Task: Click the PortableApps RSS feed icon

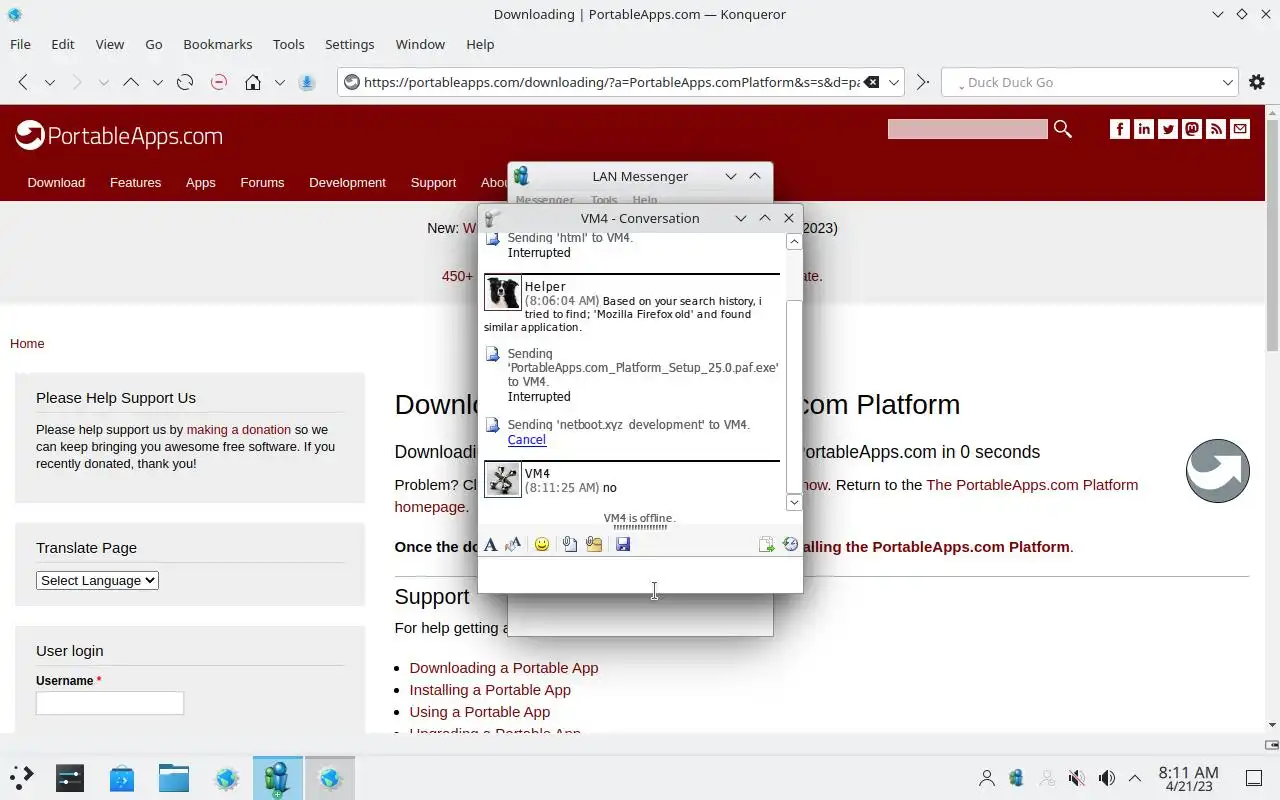Action: tap(1216, 129)
